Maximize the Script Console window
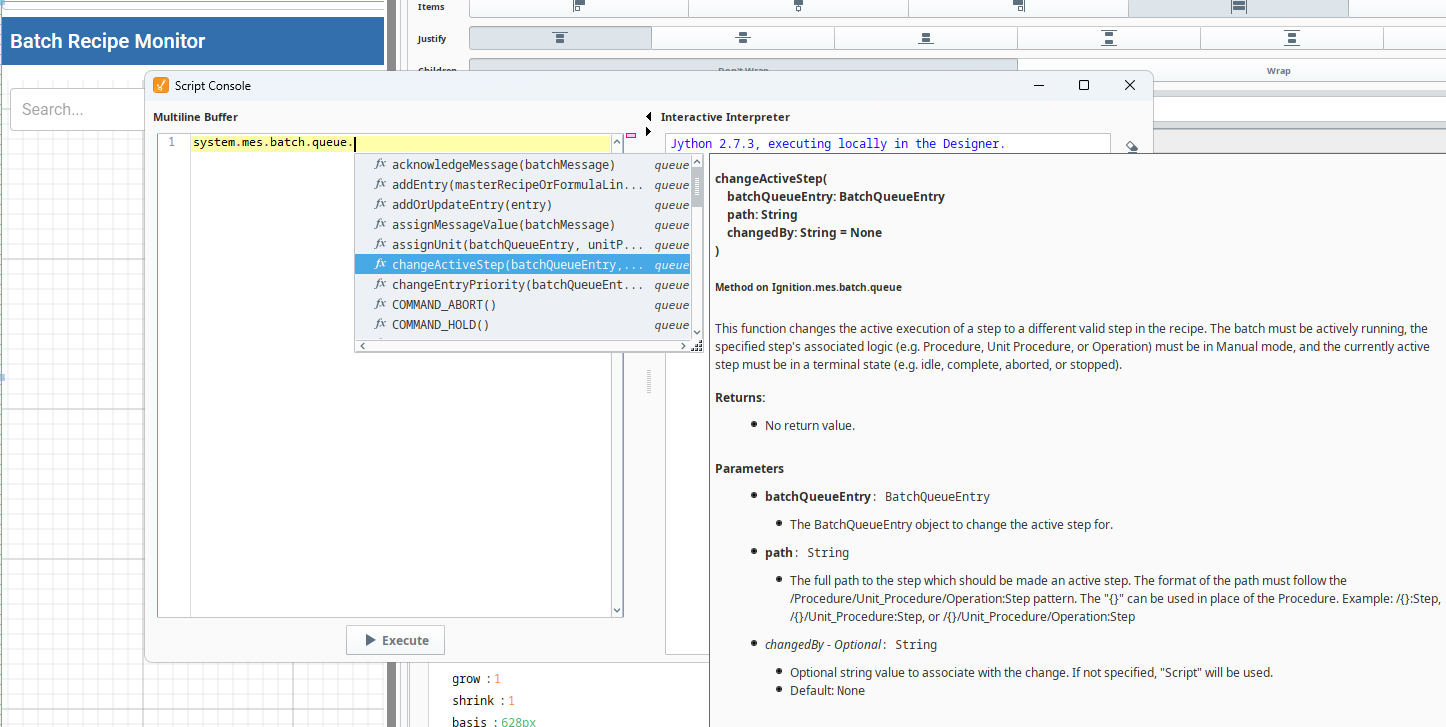The width and height of the screenshot is (1446, 727). click(1084, 86)
